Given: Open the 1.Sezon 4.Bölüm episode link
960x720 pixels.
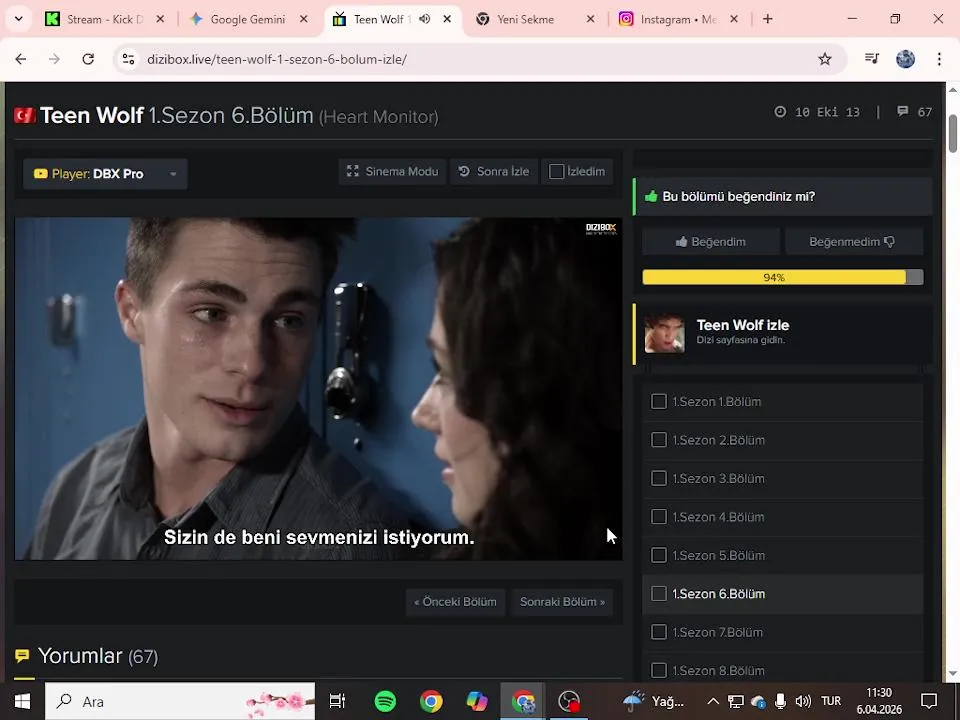Looking at the screenshot, I should [x=718, y=517].
